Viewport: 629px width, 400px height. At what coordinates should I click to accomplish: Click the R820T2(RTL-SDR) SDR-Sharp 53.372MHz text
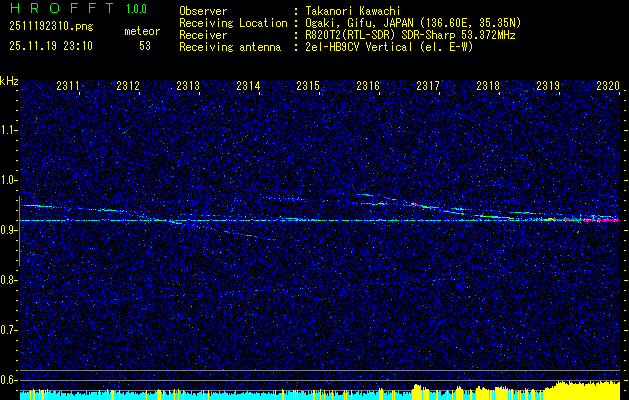(x=408, y=35)
